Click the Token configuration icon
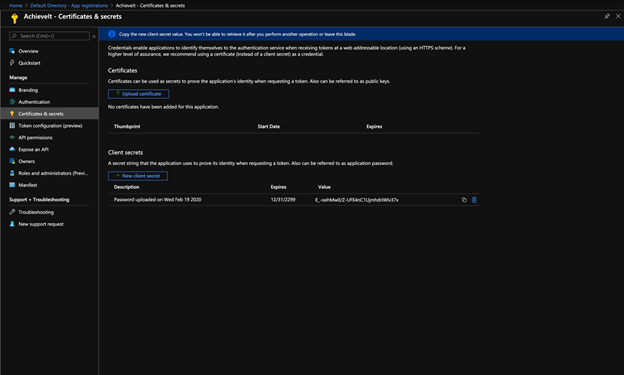The height and width of the screenshot is (375, 624). click(x=12, y=125)
